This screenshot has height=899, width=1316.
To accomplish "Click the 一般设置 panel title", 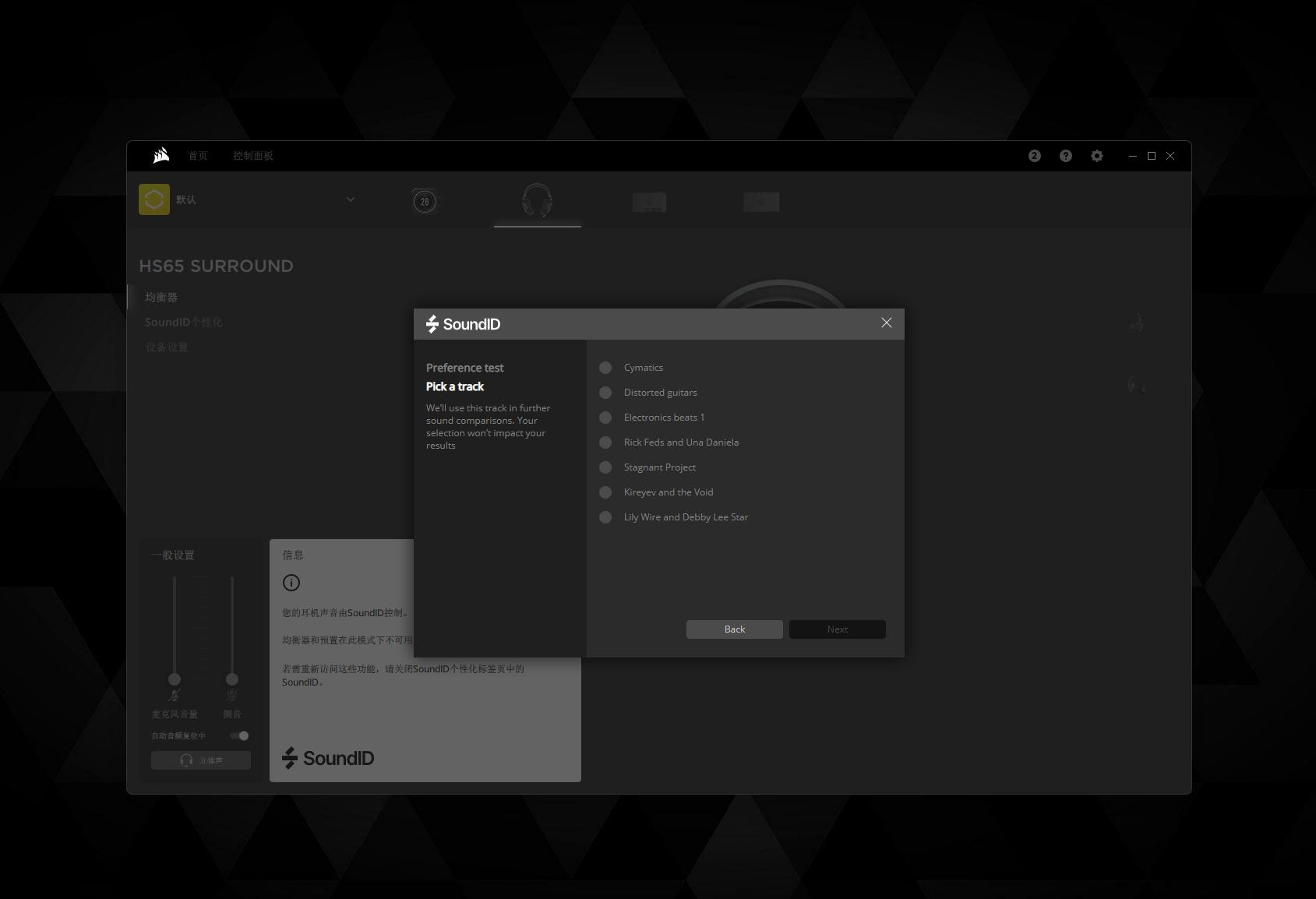I will pos(173,555).
